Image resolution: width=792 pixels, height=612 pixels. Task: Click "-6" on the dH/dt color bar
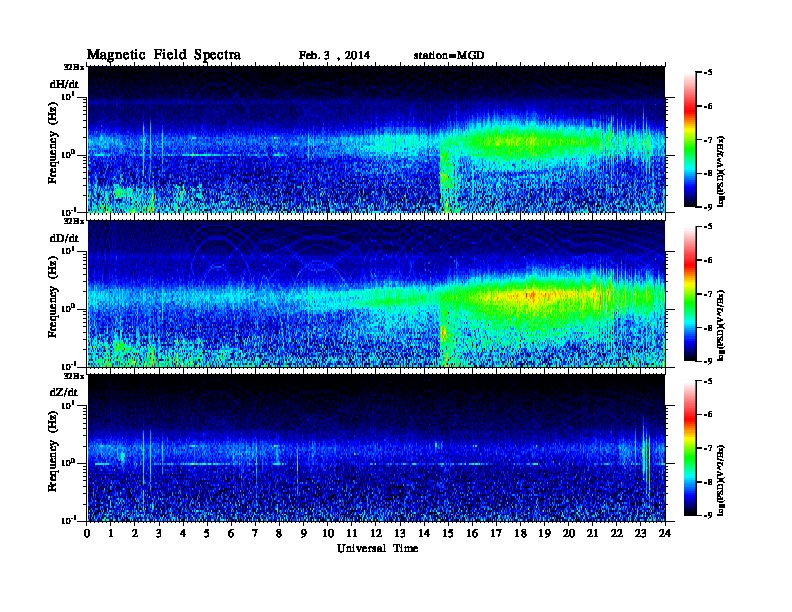[708, 106]
